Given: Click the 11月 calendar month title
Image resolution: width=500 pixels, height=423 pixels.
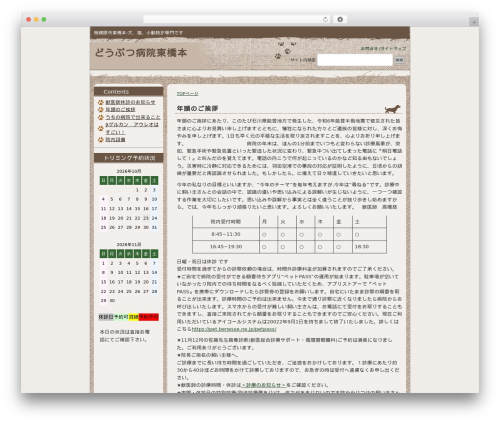Looking at the screenshot, I should coord(129,245).
